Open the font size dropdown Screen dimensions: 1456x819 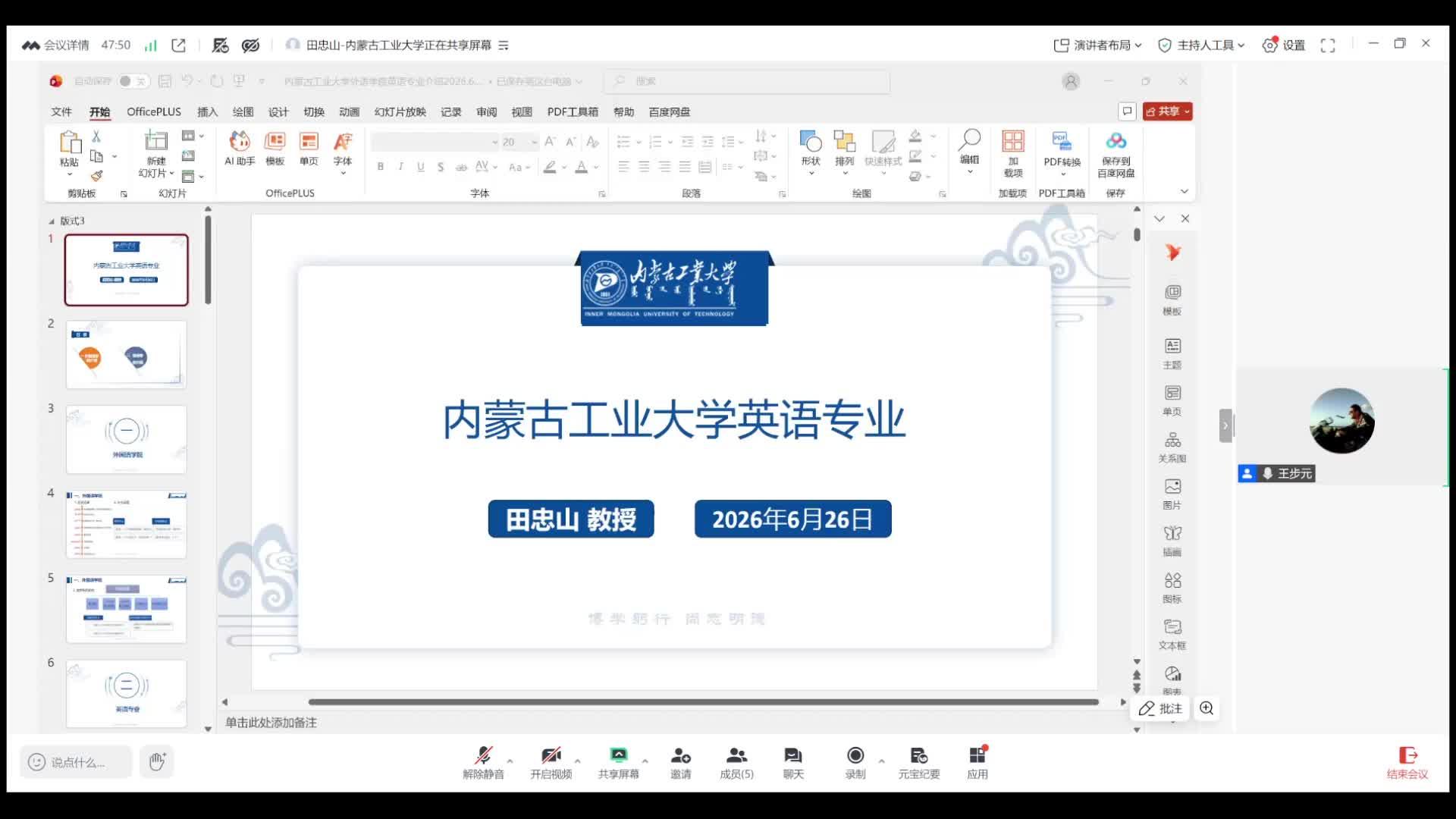(534, 142)
